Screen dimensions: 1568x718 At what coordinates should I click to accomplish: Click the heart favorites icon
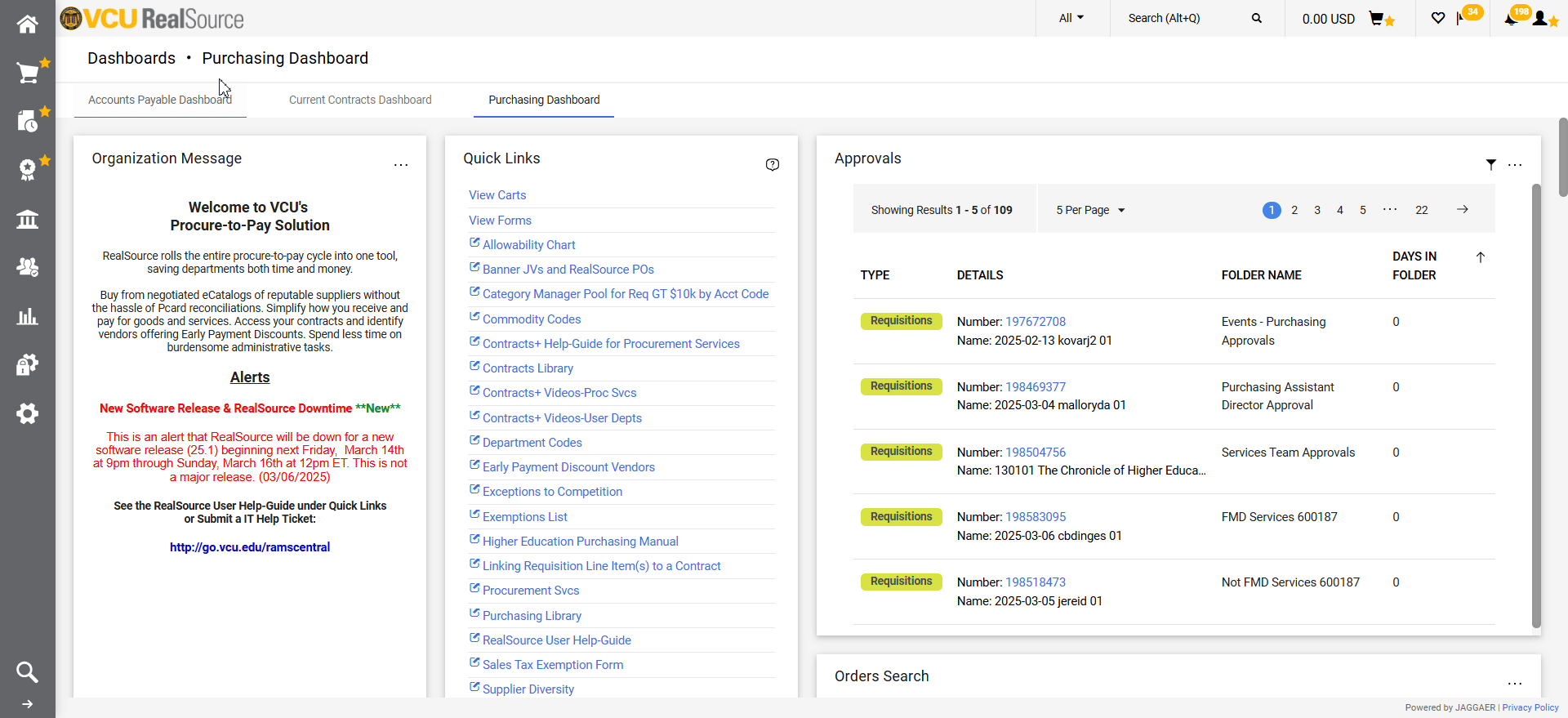(x=1438, y=18)
